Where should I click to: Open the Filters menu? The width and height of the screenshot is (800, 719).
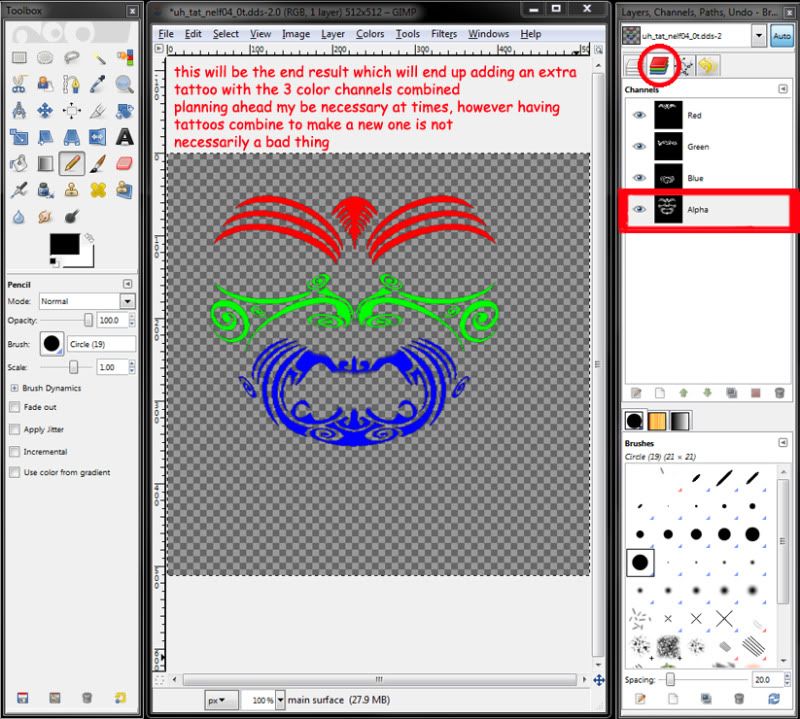click(x=443, y=33)
